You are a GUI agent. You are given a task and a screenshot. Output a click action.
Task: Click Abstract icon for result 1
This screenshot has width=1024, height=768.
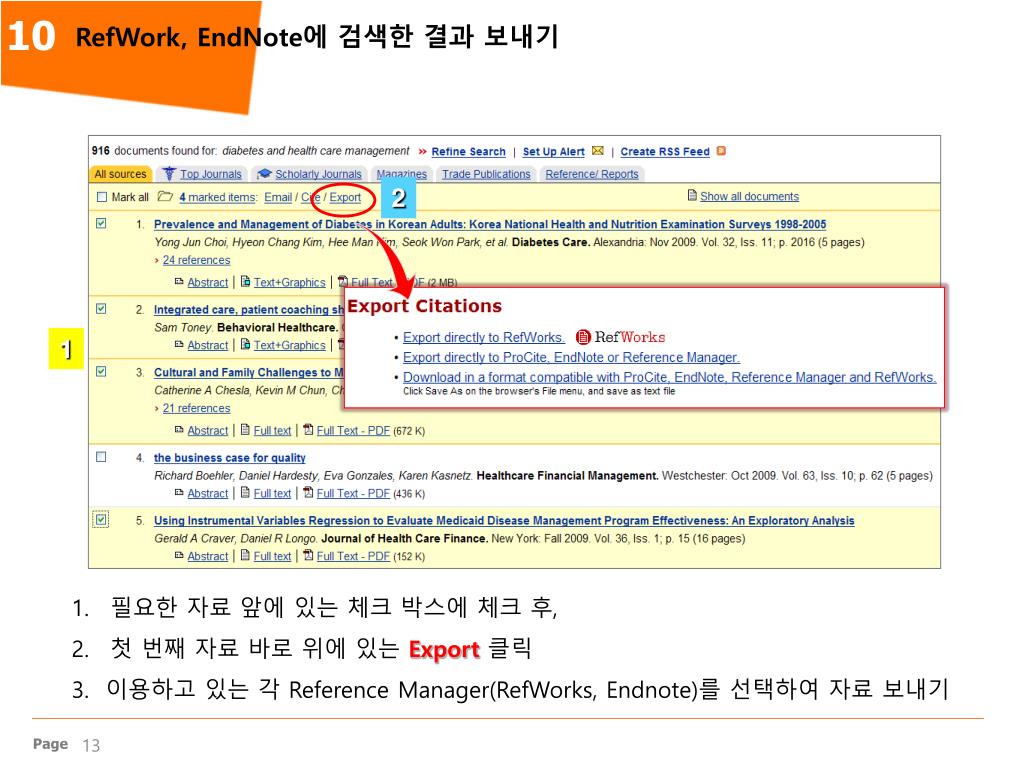179,281
